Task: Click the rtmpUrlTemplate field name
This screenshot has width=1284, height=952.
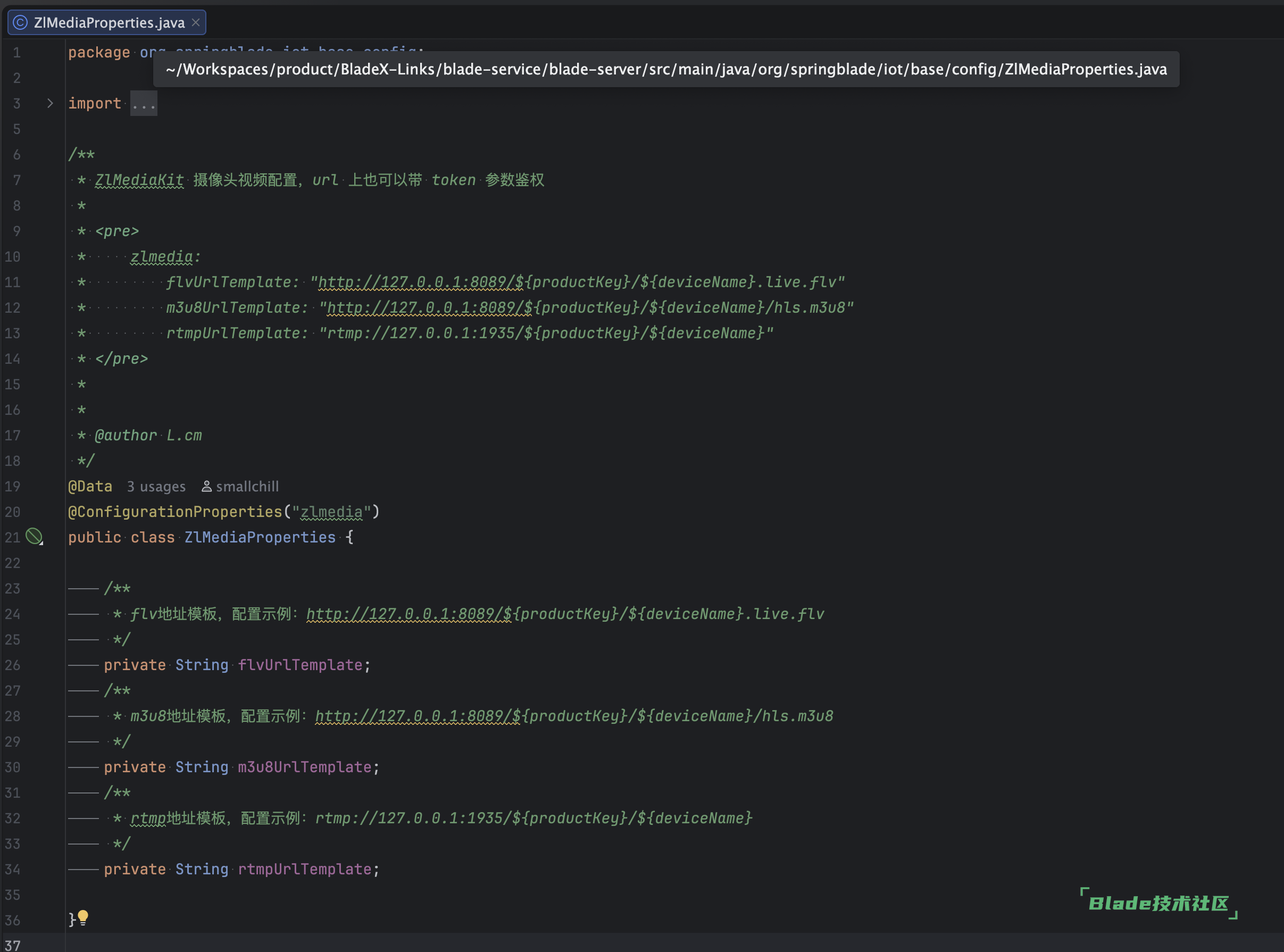Action: (305, 869)
